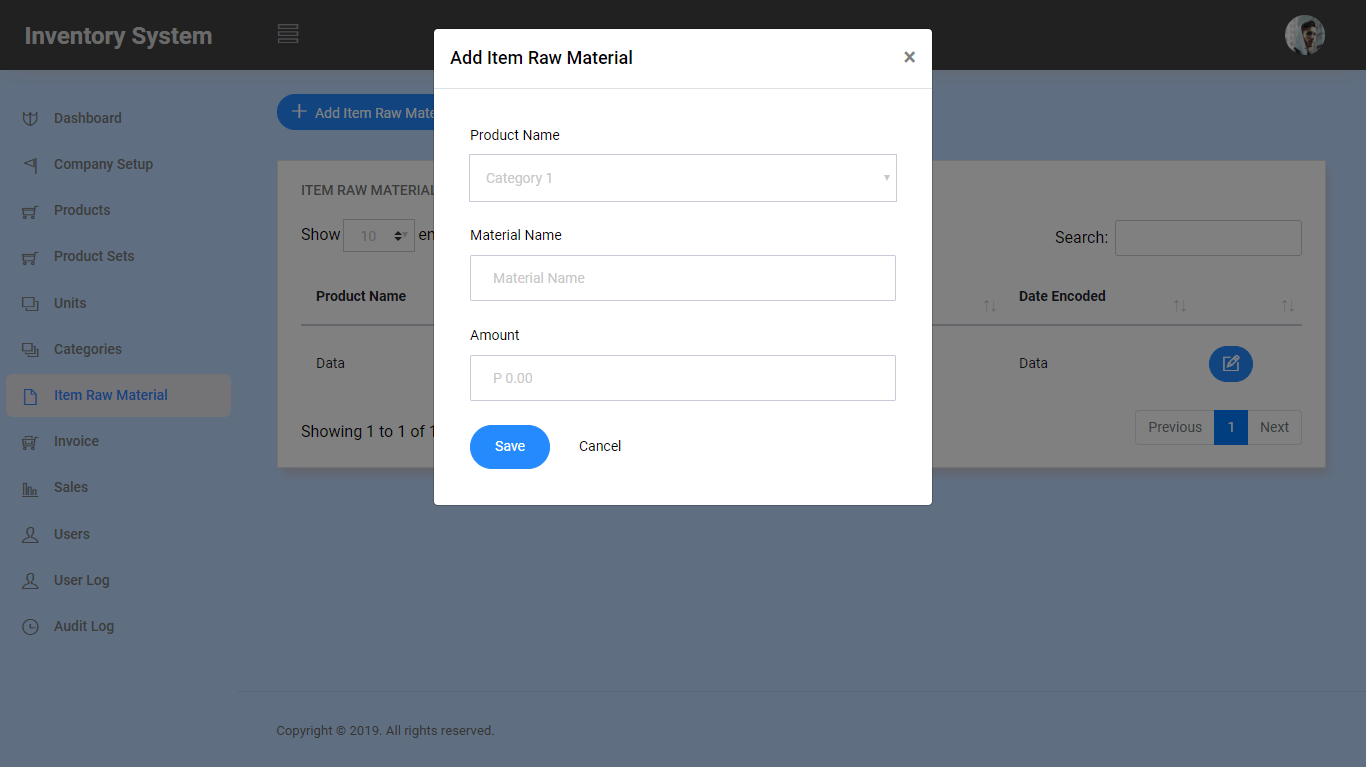
Task: Click the Search input box
Action: tap(1208, 238)
